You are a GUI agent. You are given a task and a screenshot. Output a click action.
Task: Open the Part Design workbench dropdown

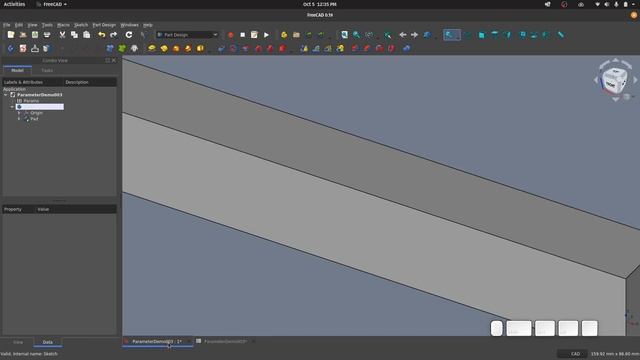pos(187,35)
